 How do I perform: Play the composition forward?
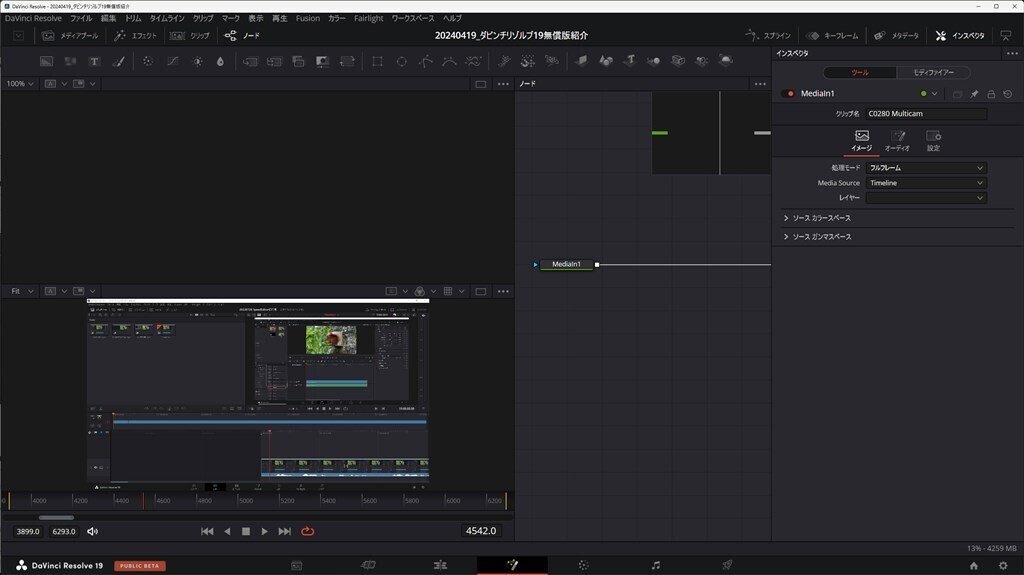264,532
